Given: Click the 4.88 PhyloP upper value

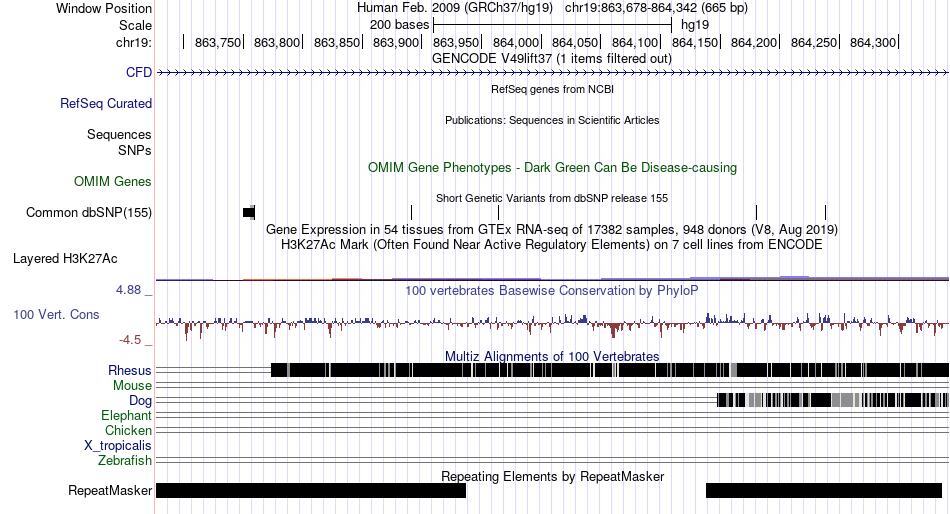Looking at the screenshot, I should pyautogui.click(x=128, y=290).
